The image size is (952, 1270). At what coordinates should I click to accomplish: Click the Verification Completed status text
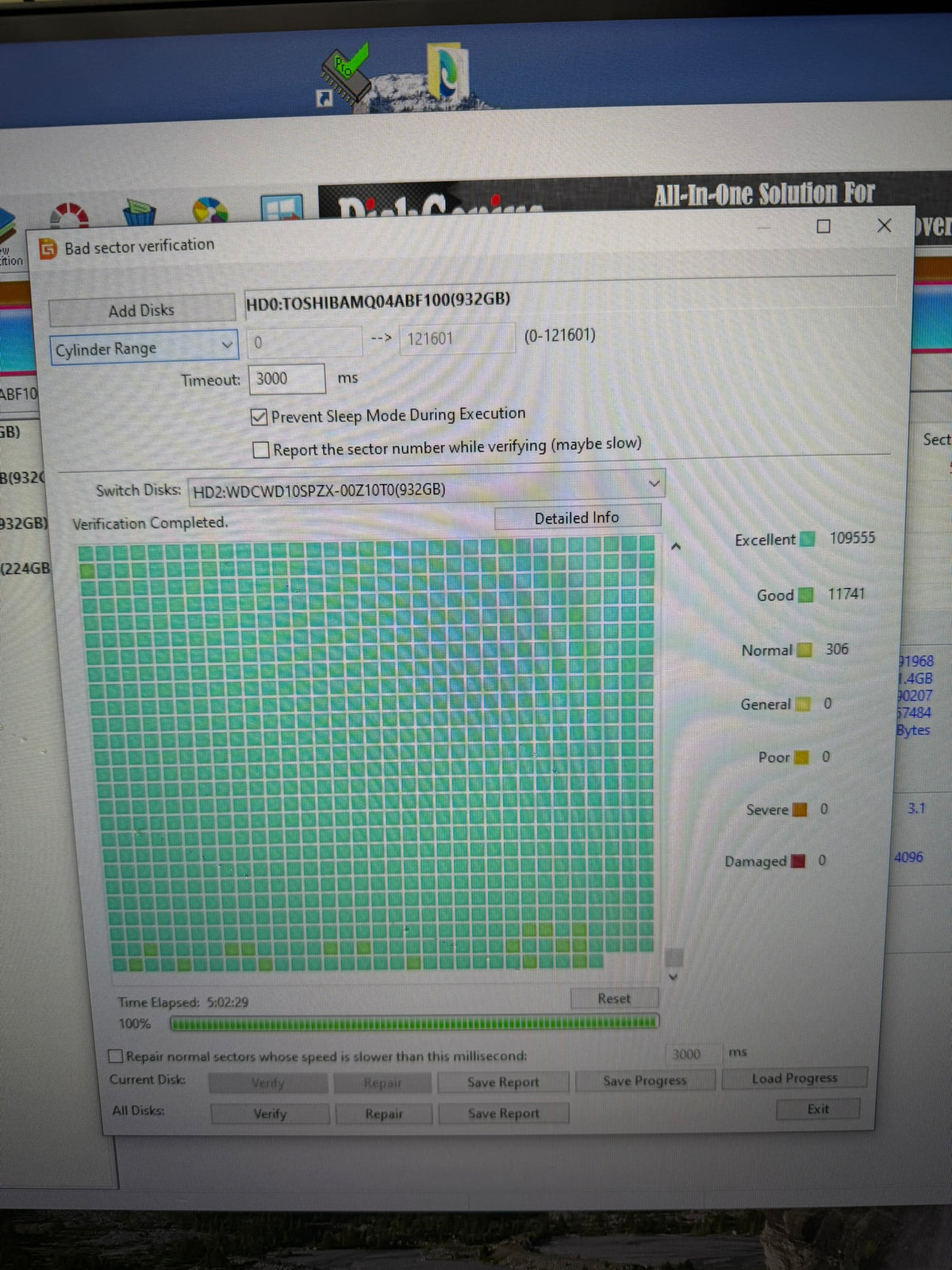click(150, 523)
